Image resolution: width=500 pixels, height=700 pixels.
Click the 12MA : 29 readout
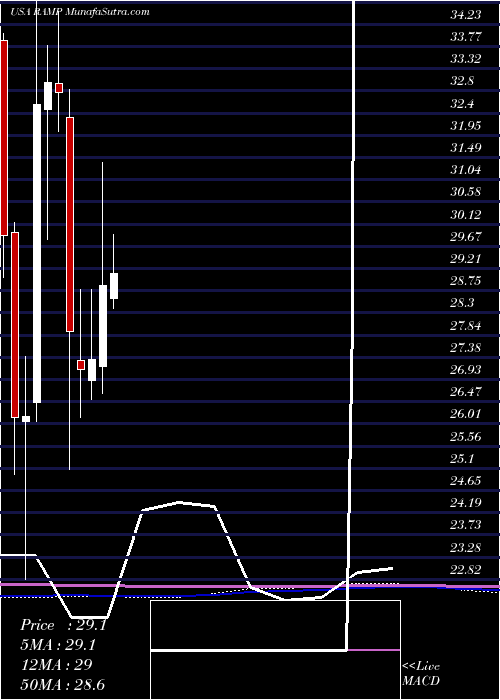click(56, 664)
